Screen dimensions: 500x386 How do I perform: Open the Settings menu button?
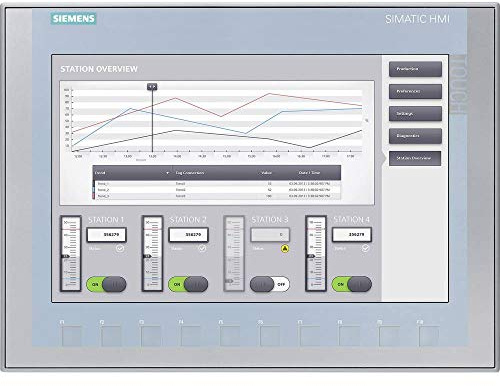(415, 114)
